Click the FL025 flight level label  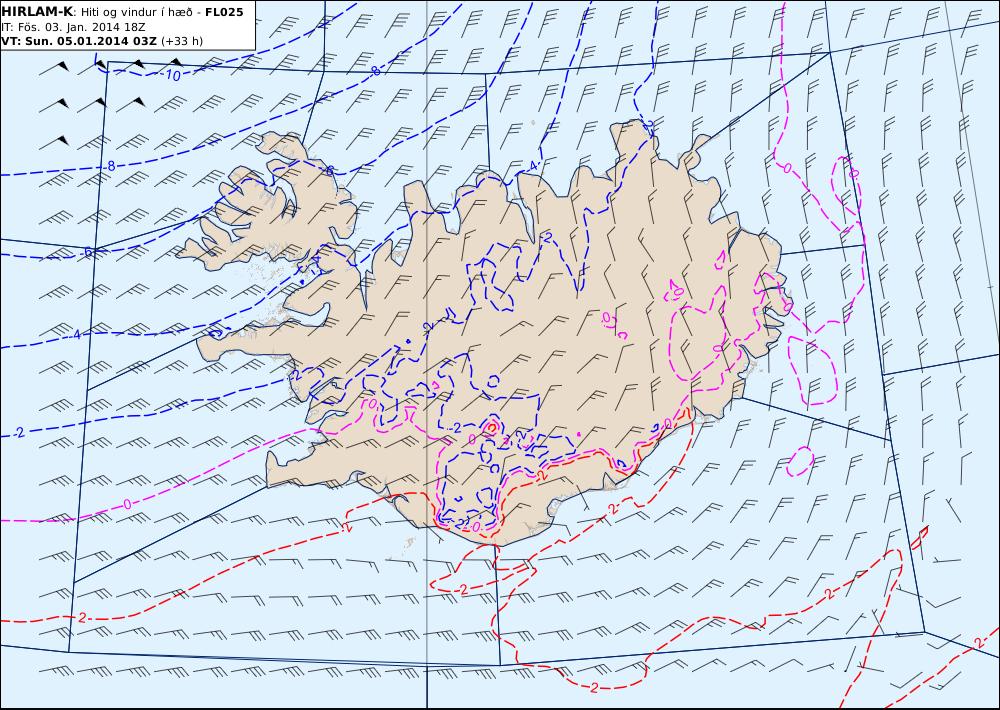click(224, 11)
